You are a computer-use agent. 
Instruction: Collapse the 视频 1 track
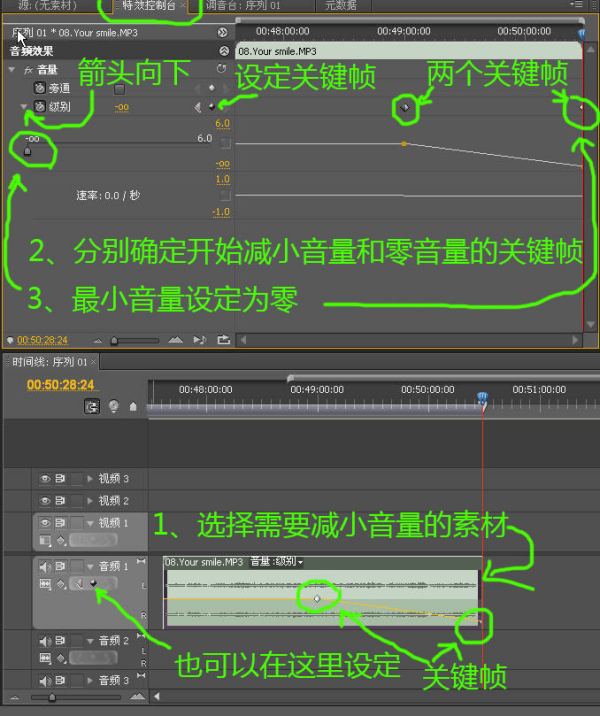coord(90,523)
